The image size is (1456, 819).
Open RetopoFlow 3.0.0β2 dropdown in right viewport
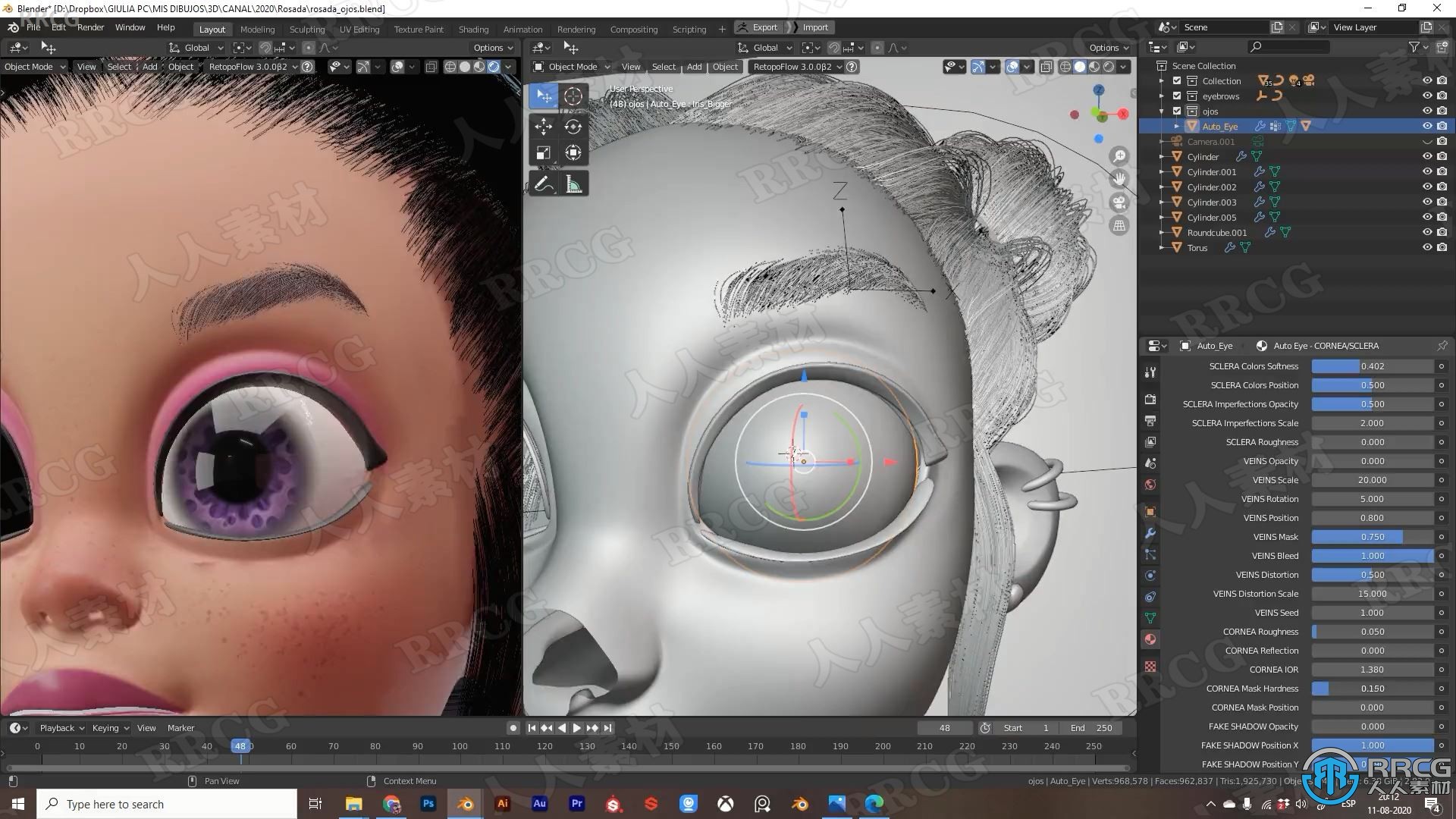[797, 67]
